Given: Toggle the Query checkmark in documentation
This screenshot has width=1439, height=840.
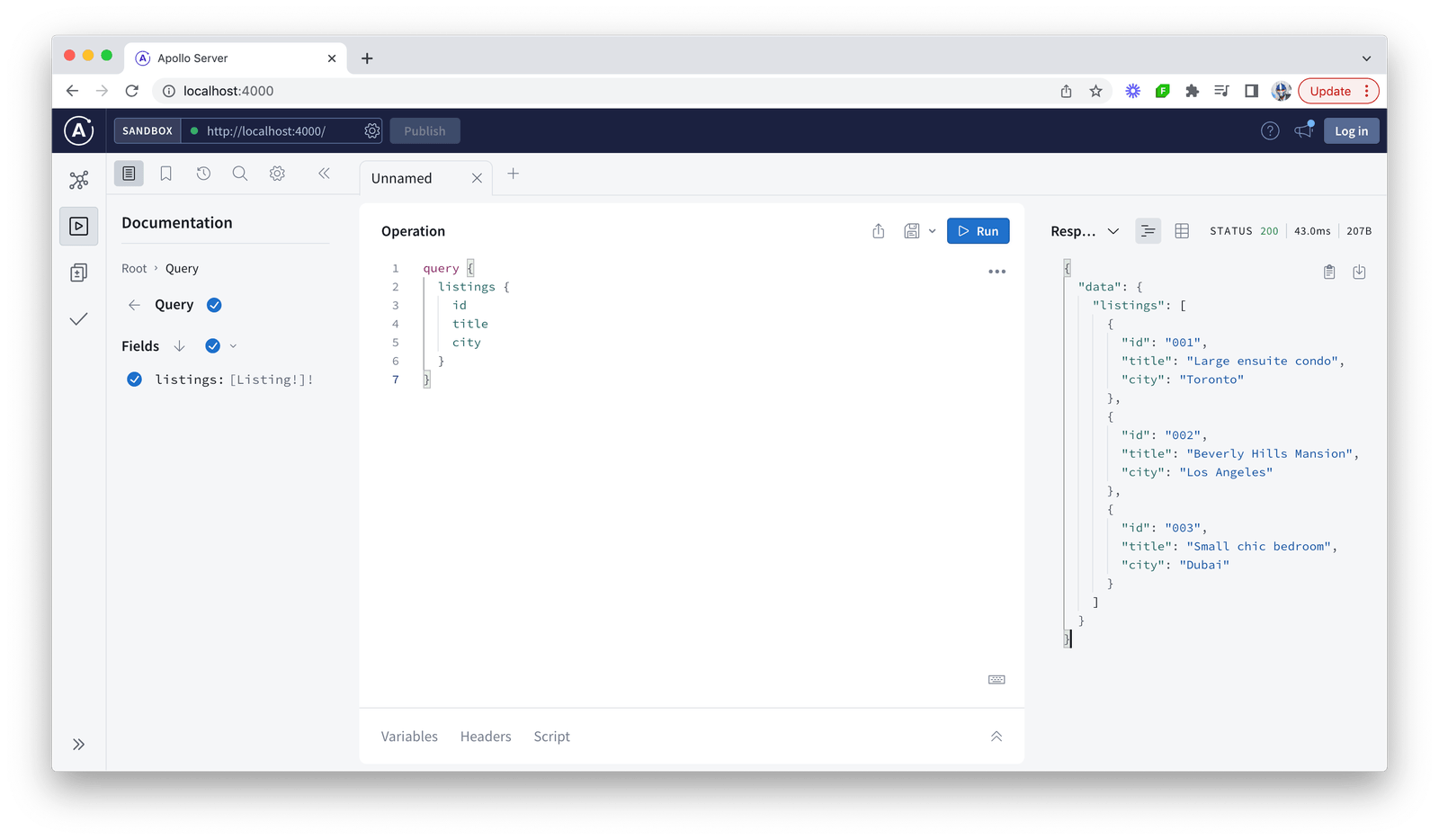Looking at the screenshot, I should [214, 305].
